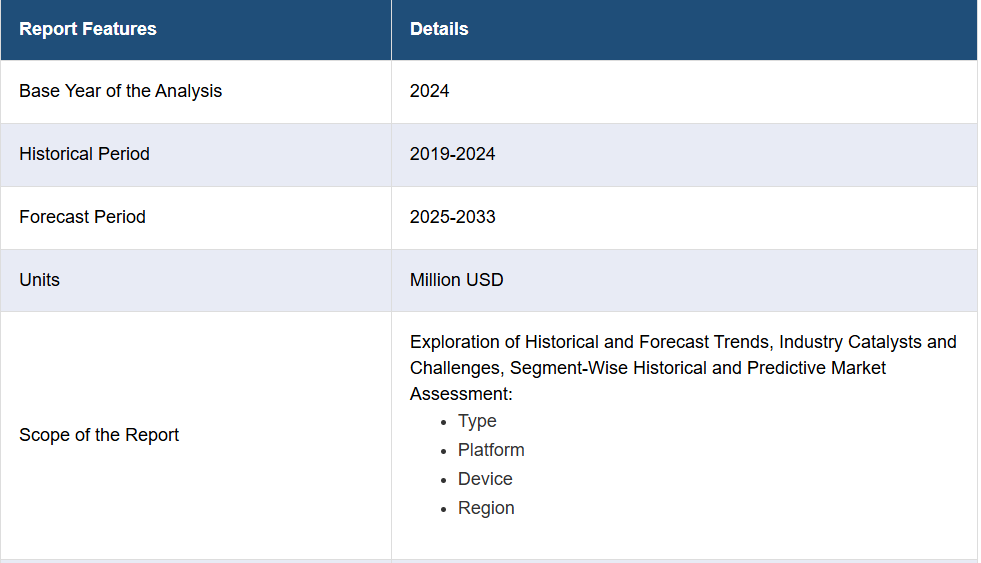Click the Type bullet item

click(x=477, y=421)
